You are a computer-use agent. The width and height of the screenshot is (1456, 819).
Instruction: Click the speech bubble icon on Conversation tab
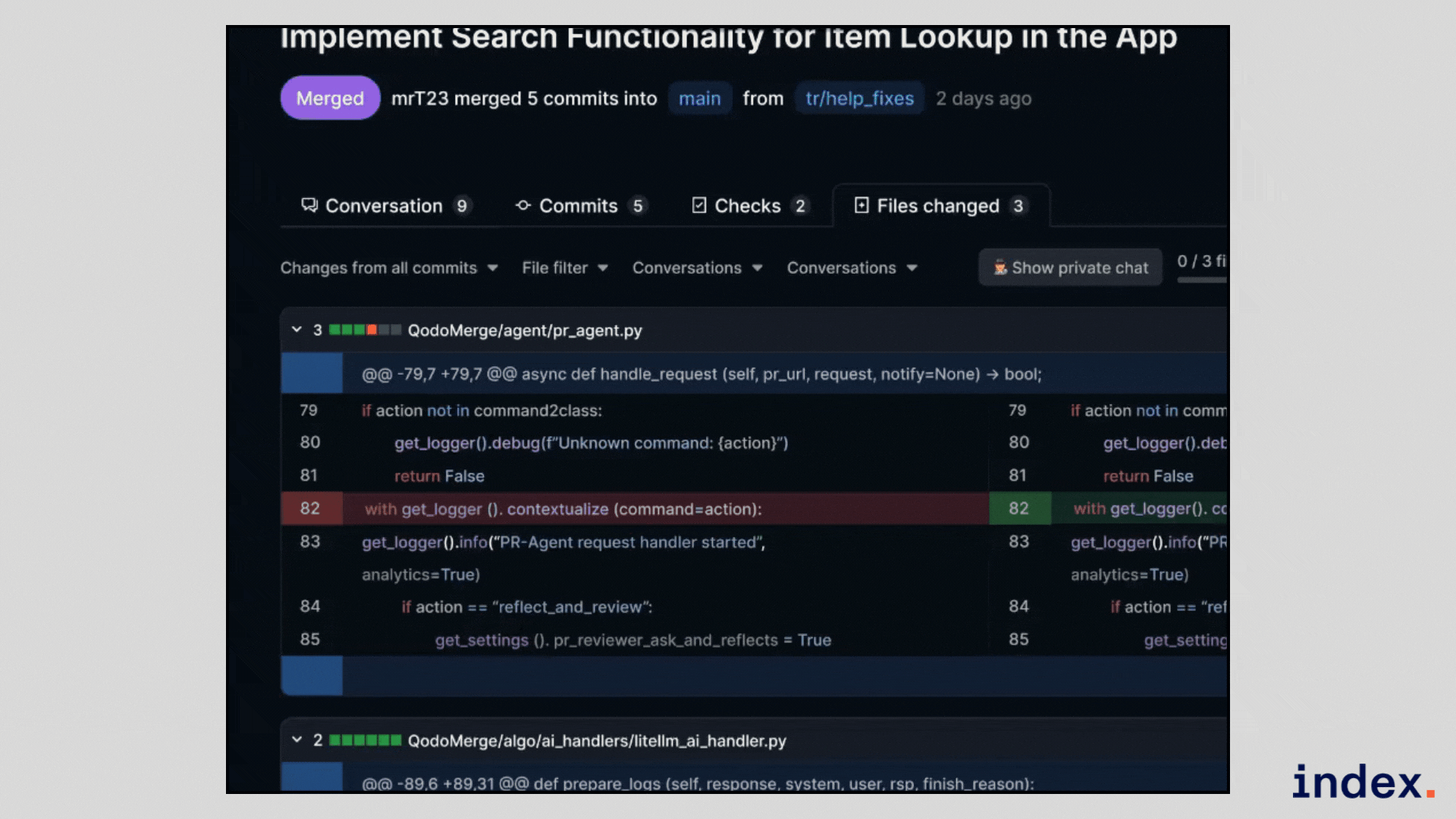pos(309,206)
